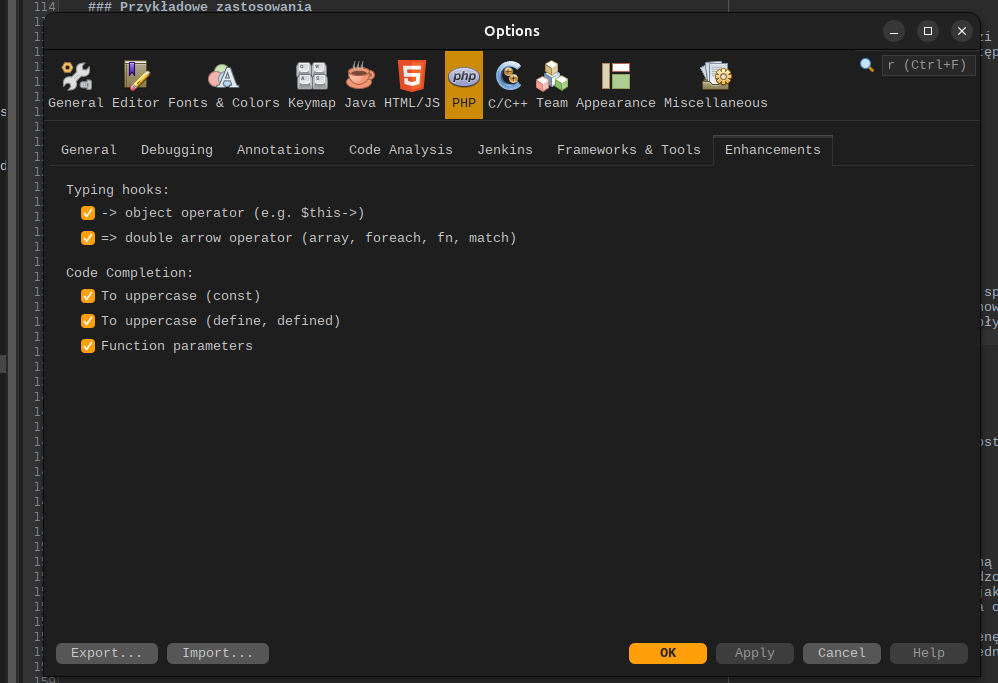
Task: Open Fonts & Colors settings
Action: [x=223, y=85]
